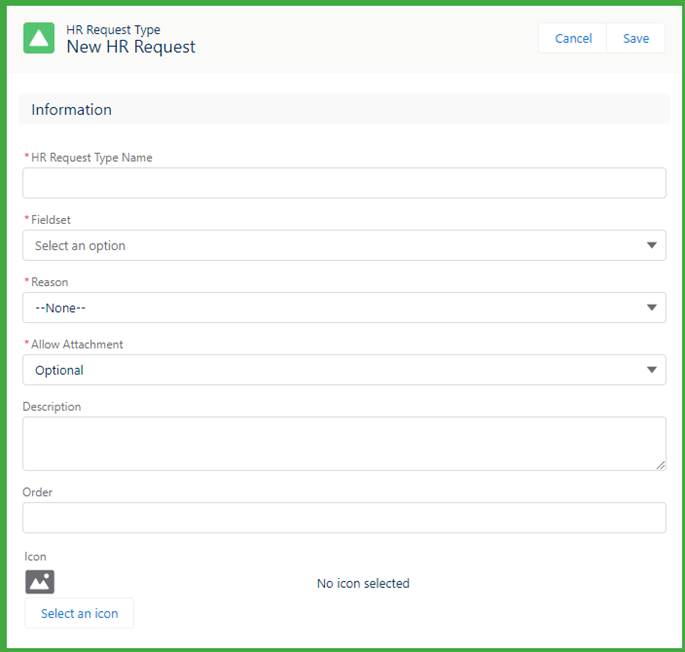Click the image placeholder icon under Icon
Image resolution: width=685 pixels, height=652 pixels.
tap(40, 582)
